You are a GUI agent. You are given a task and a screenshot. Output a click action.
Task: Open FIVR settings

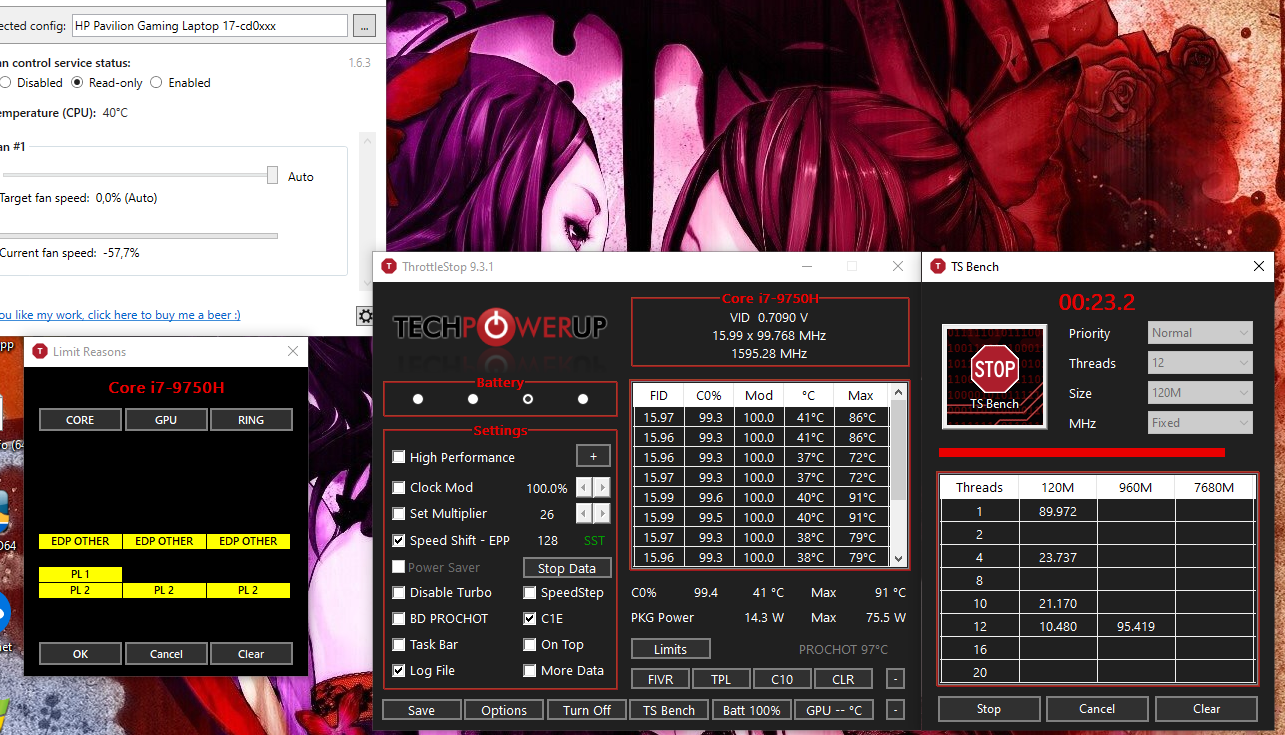(x=660, y=679)
